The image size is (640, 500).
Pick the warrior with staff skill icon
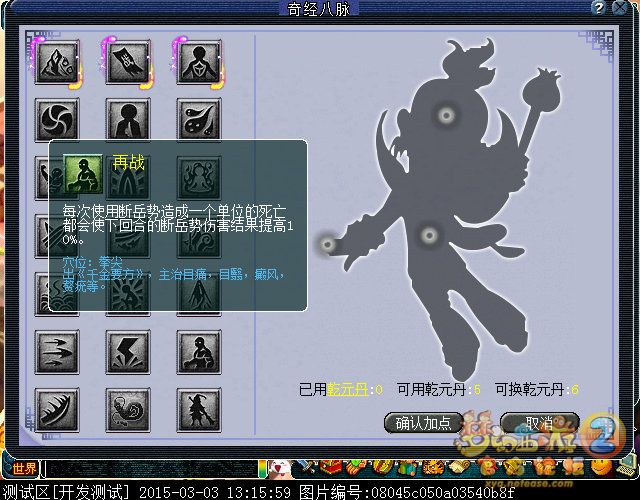coord(199,410)
